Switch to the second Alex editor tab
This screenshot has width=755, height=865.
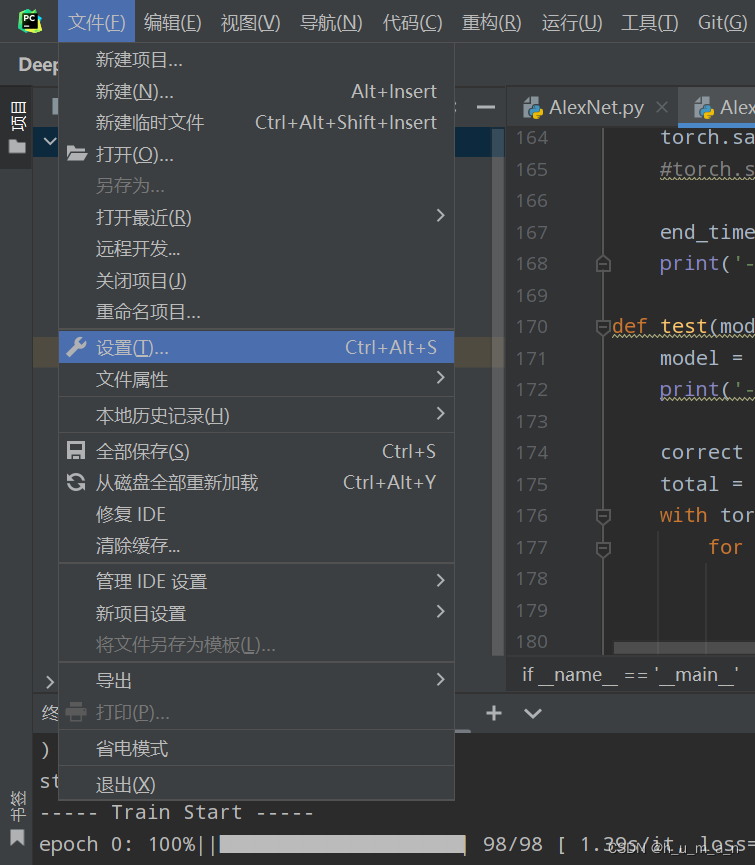(x=717, y=108)
